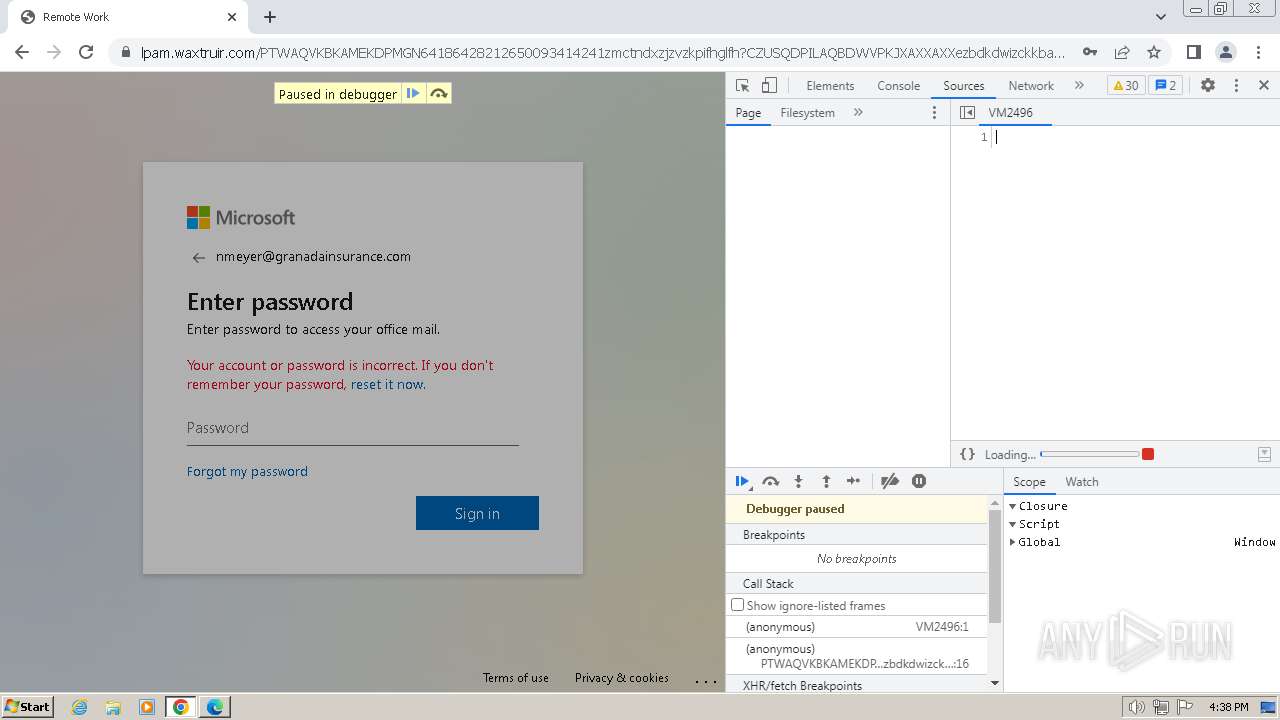Click reset it now link
Viewport: 1280px width, 720px height.
click(387, 385)
